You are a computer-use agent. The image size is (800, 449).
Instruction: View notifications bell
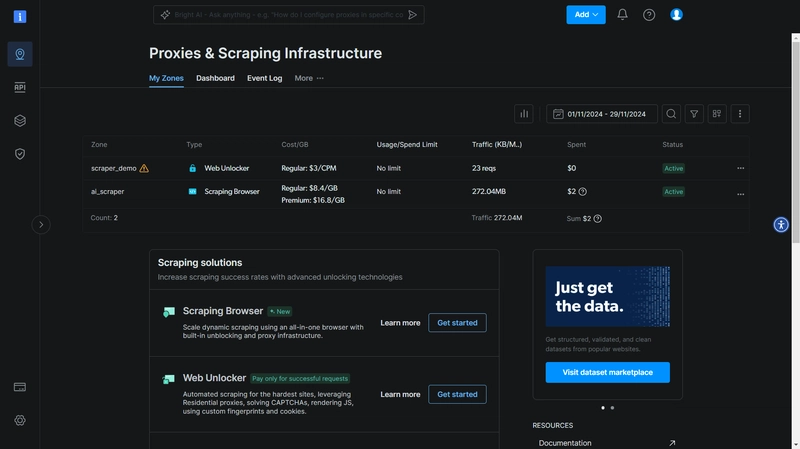[622, 15]
